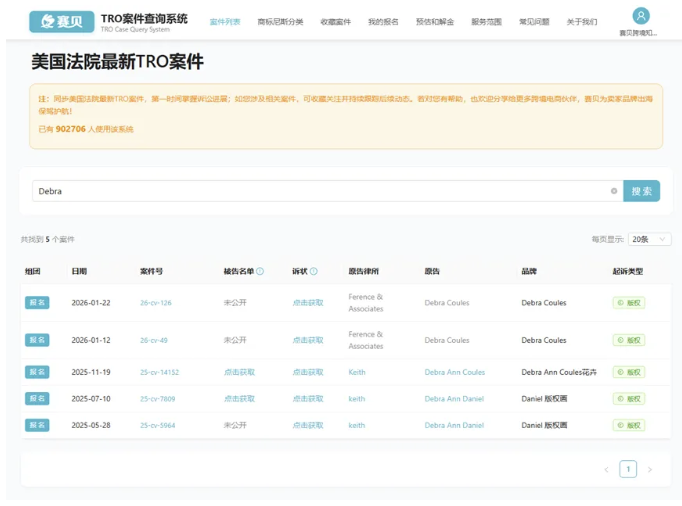Open plaintiff link Debra Ann Coules
This screenshot has height=506, width=682.
[454, 372]
